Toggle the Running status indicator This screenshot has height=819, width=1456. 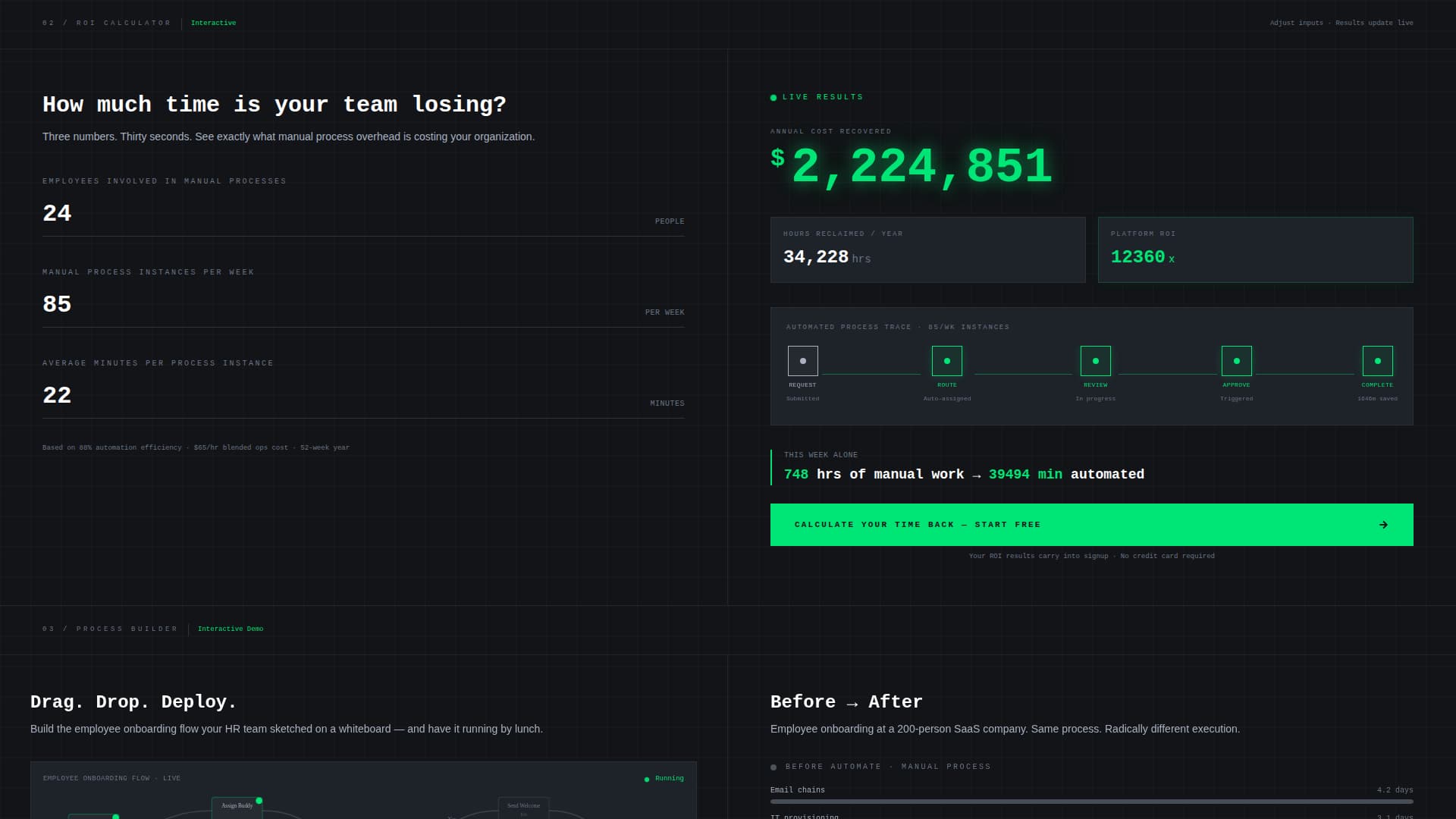646,778
